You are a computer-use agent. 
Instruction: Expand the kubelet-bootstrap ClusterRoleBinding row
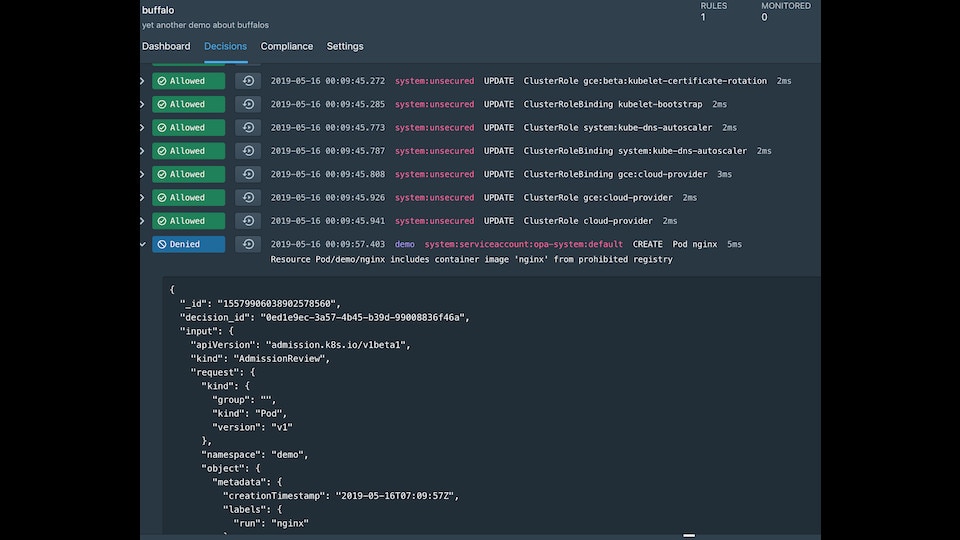point(143,104)
